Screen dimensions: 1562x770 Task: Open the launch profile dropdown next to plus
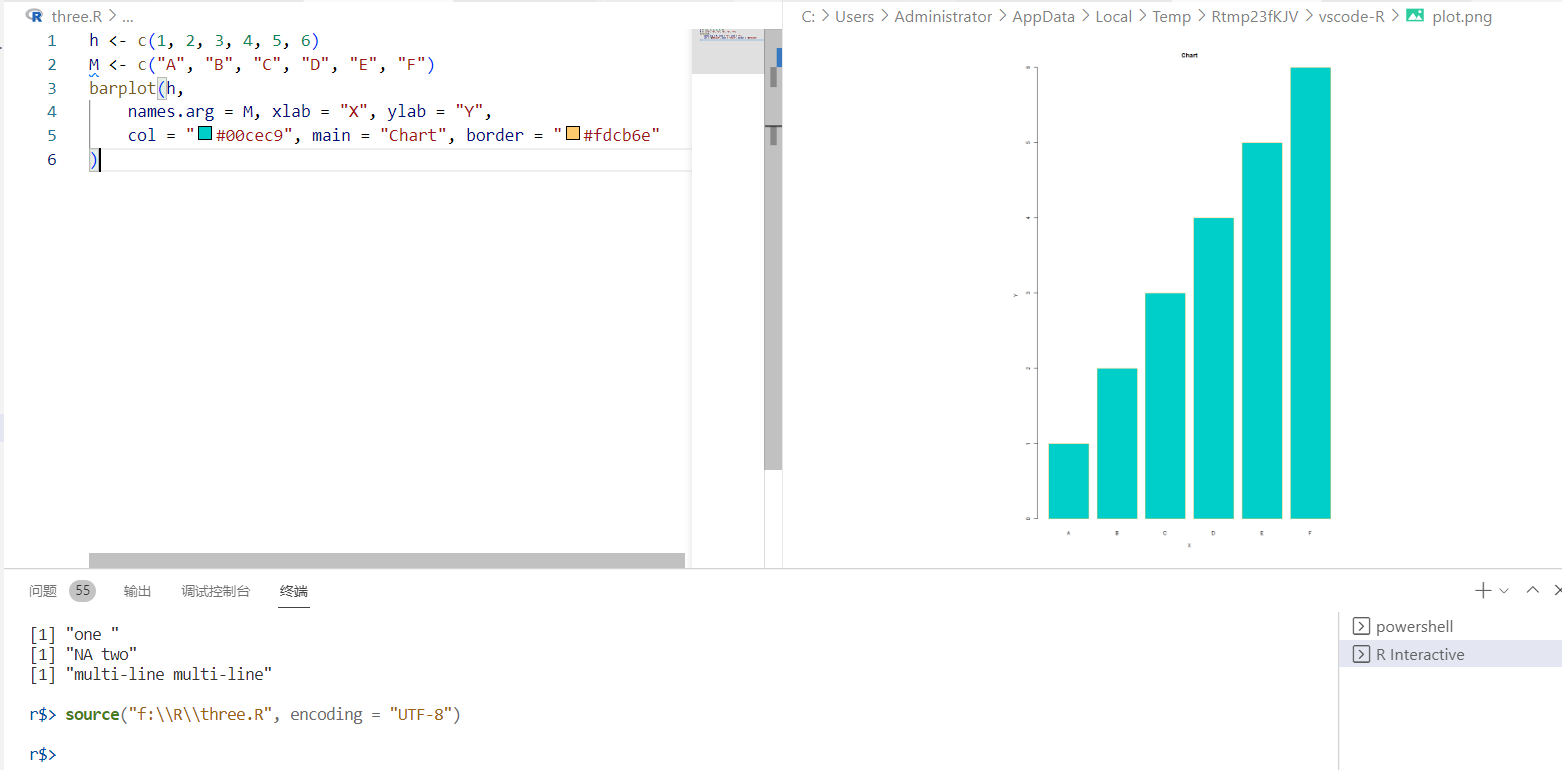1504,591
